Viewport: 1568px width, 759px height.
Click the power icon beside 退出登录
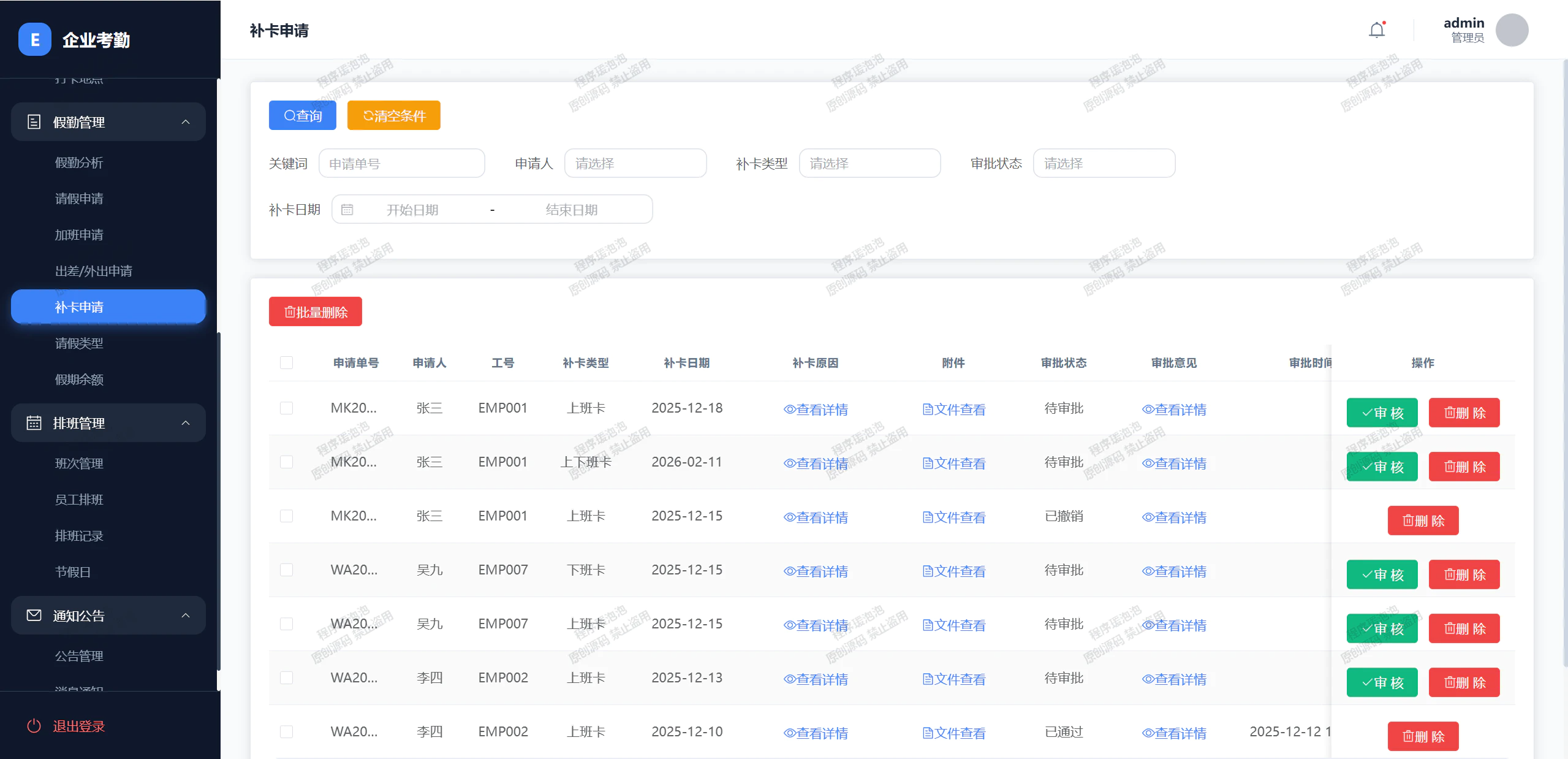34,726
